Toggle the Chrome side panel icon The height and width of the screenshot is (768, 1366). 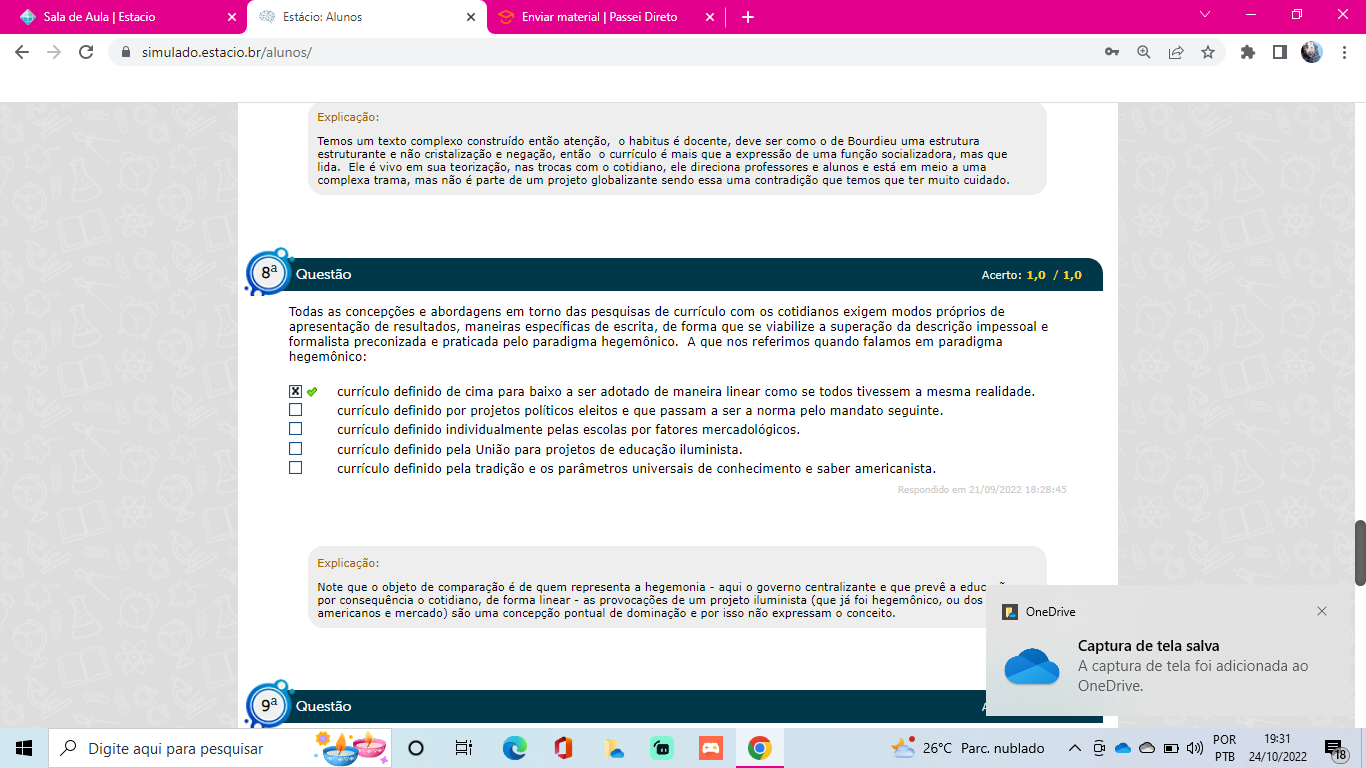(1279, 52)
